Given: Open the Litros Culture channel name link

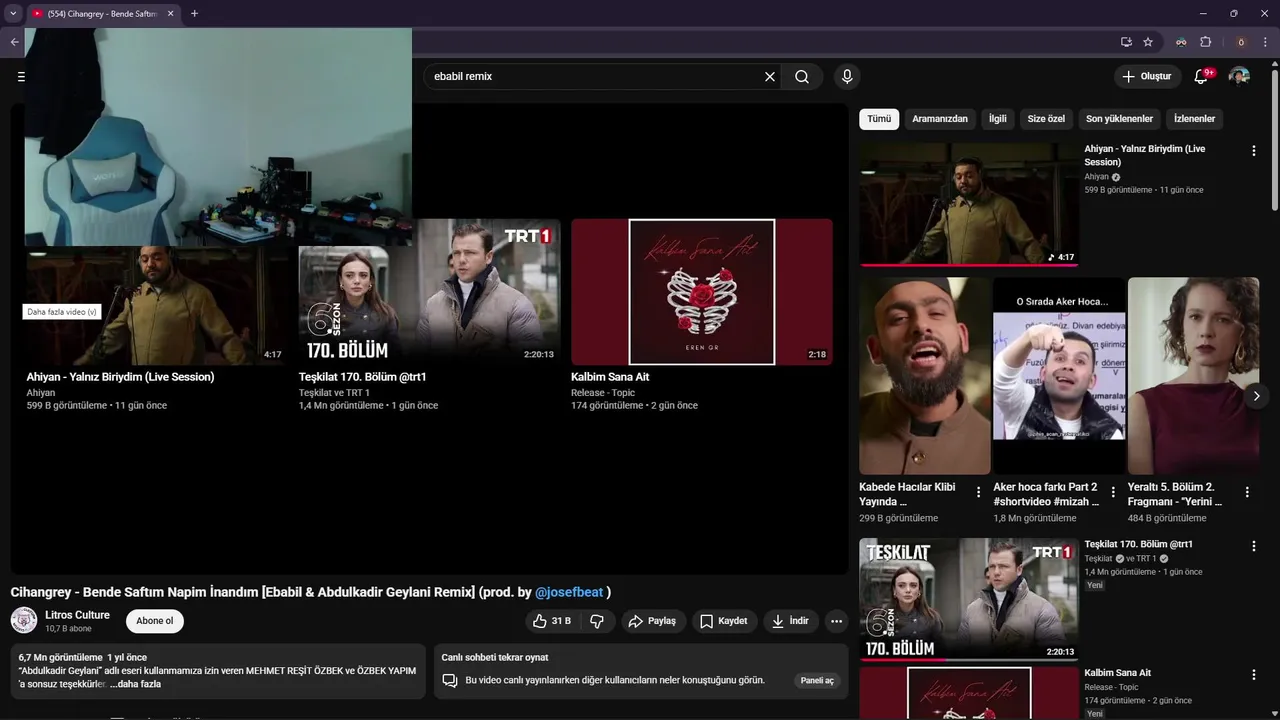Looking at the screenshot, I should 77,615.
